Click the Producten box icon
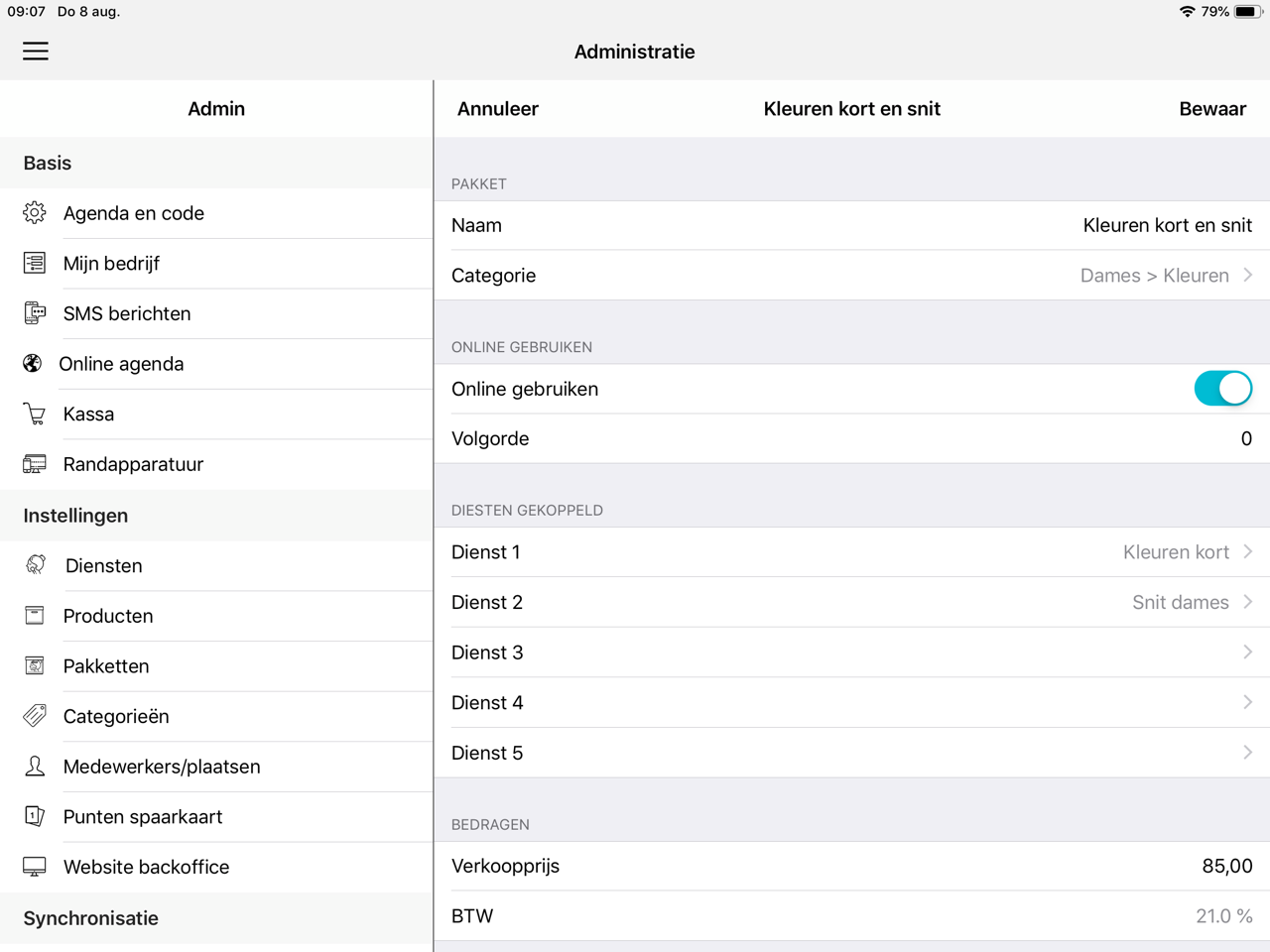The image size is (1270, 952). (x=35, y=616)
